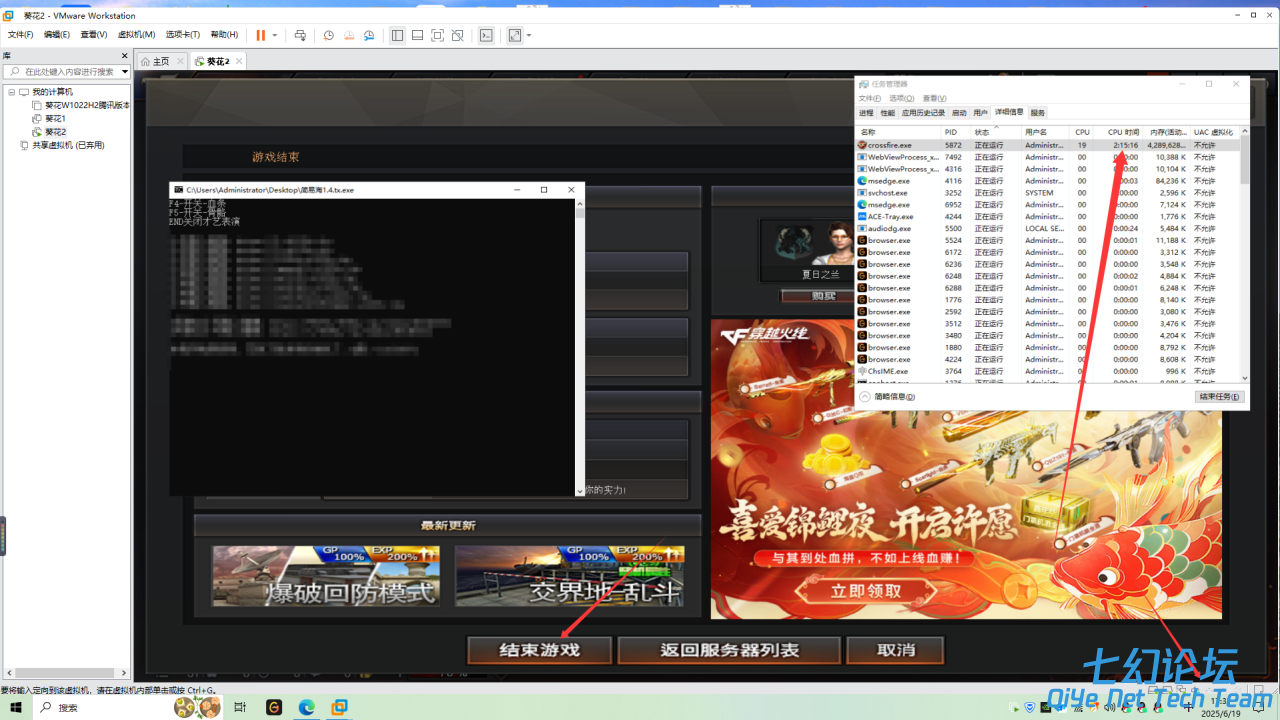This screenshot has height=720, width=1280.
Task: Open VMware 编辑(E) menu
Action: click(57, 35)
